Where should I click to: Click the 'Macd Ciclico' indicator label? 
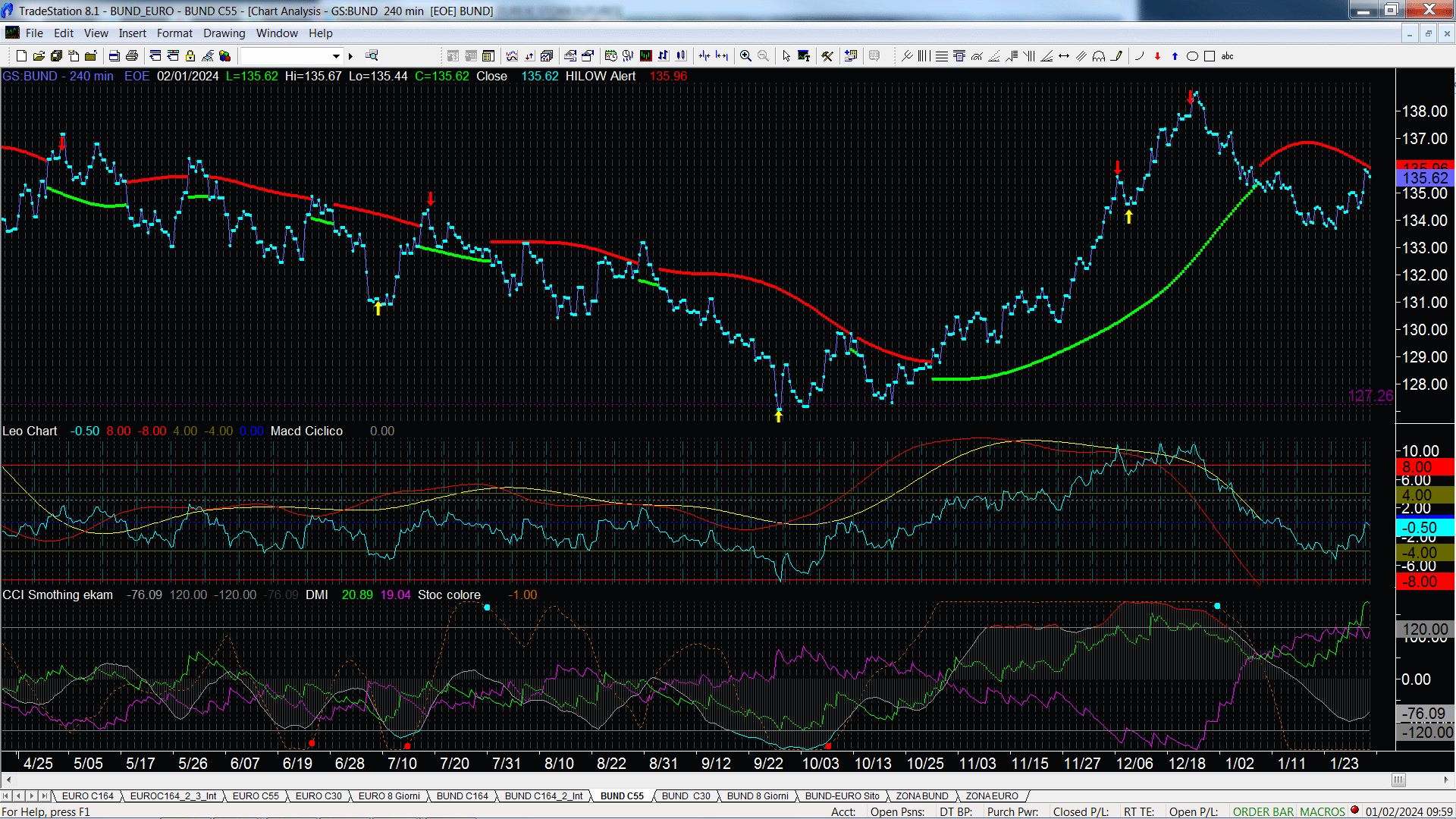306,431
